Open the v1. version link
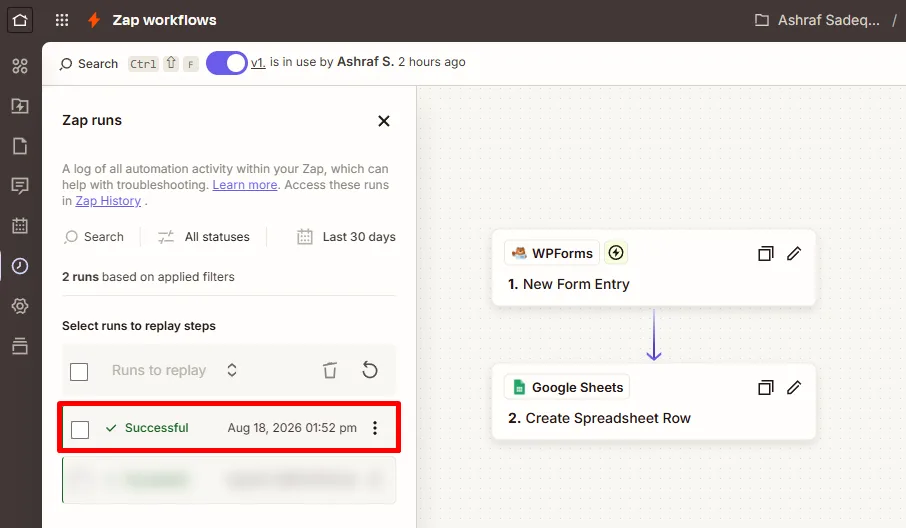 click(x=258, y=62)
